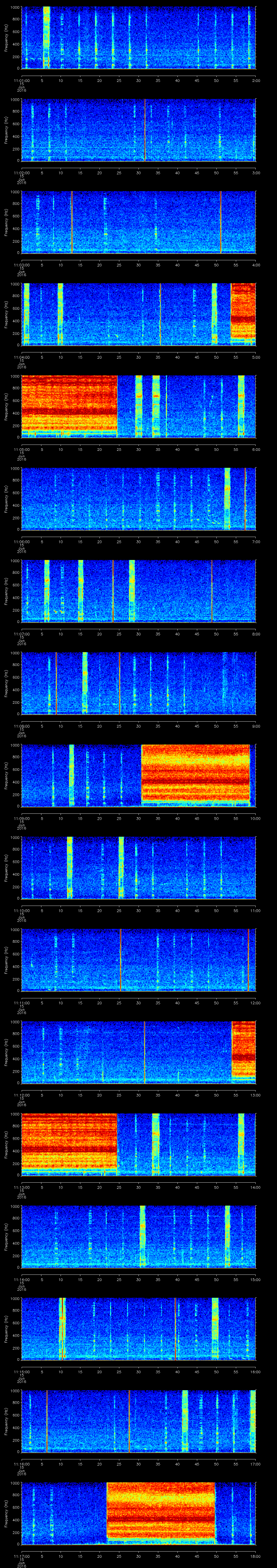The image size is (277, 1568).
Task: Click the "5:00" end label on the 11:04:00 axis
Action: (256, 357)
